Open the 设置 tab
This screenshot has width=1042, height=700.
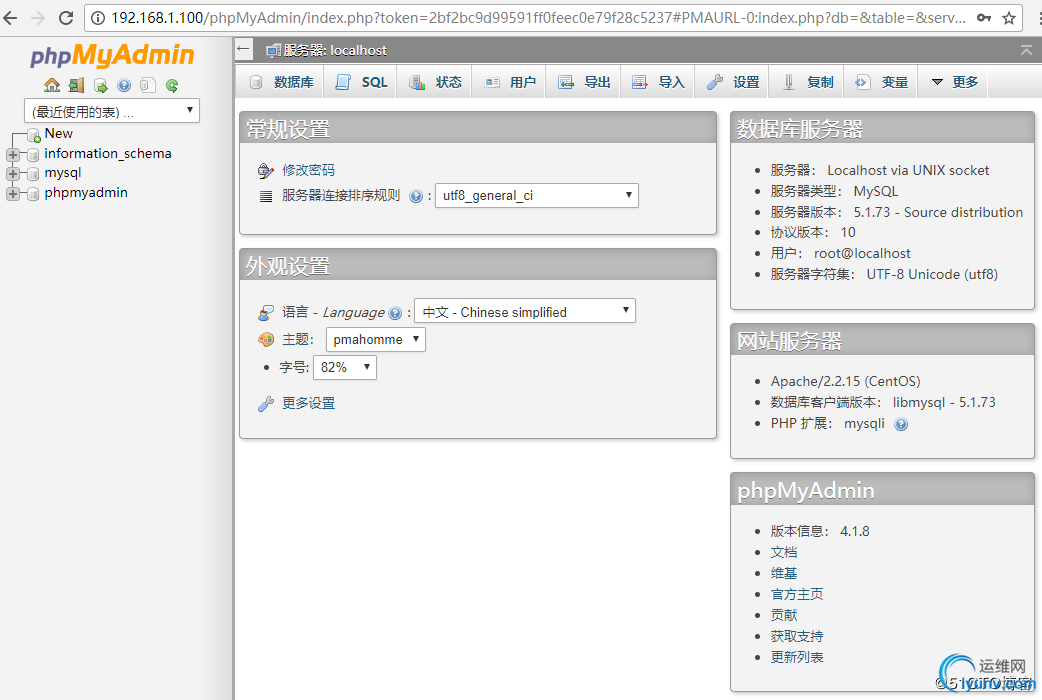pyautogui.click(x=733, y=82)
